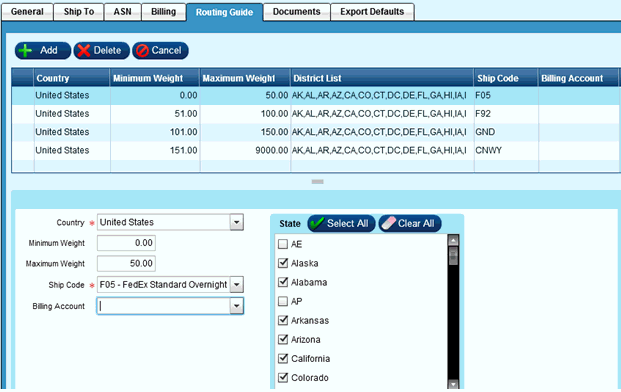Click the state list scroll down arrow
This screenshot has height=392, width=621.
click(453, 384)
